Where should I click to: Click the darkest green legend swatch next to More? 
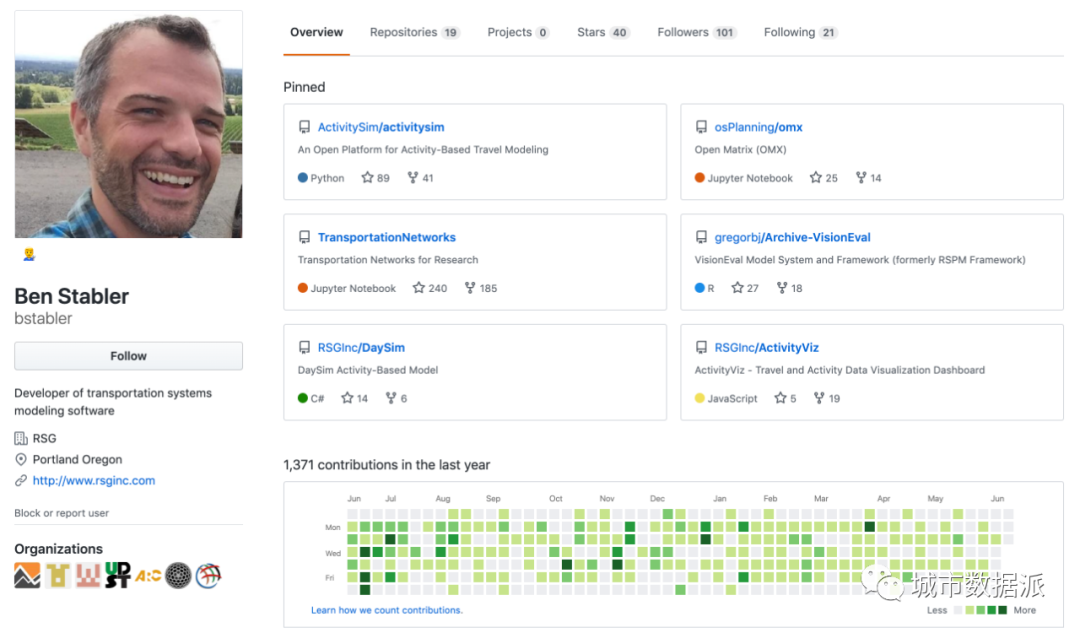coord(1003,610)
